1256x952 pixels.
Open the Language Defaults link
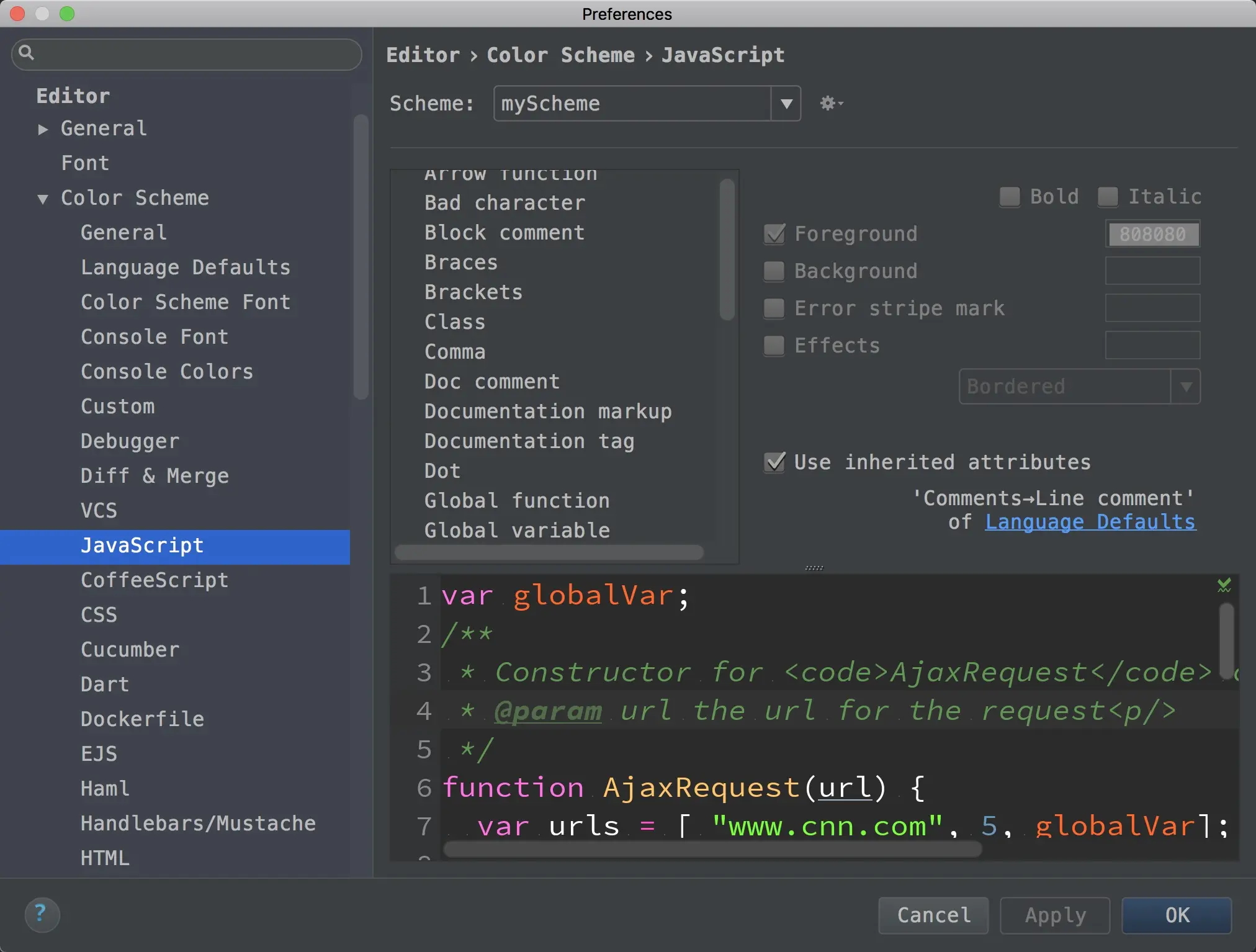tap(1090, 522)
